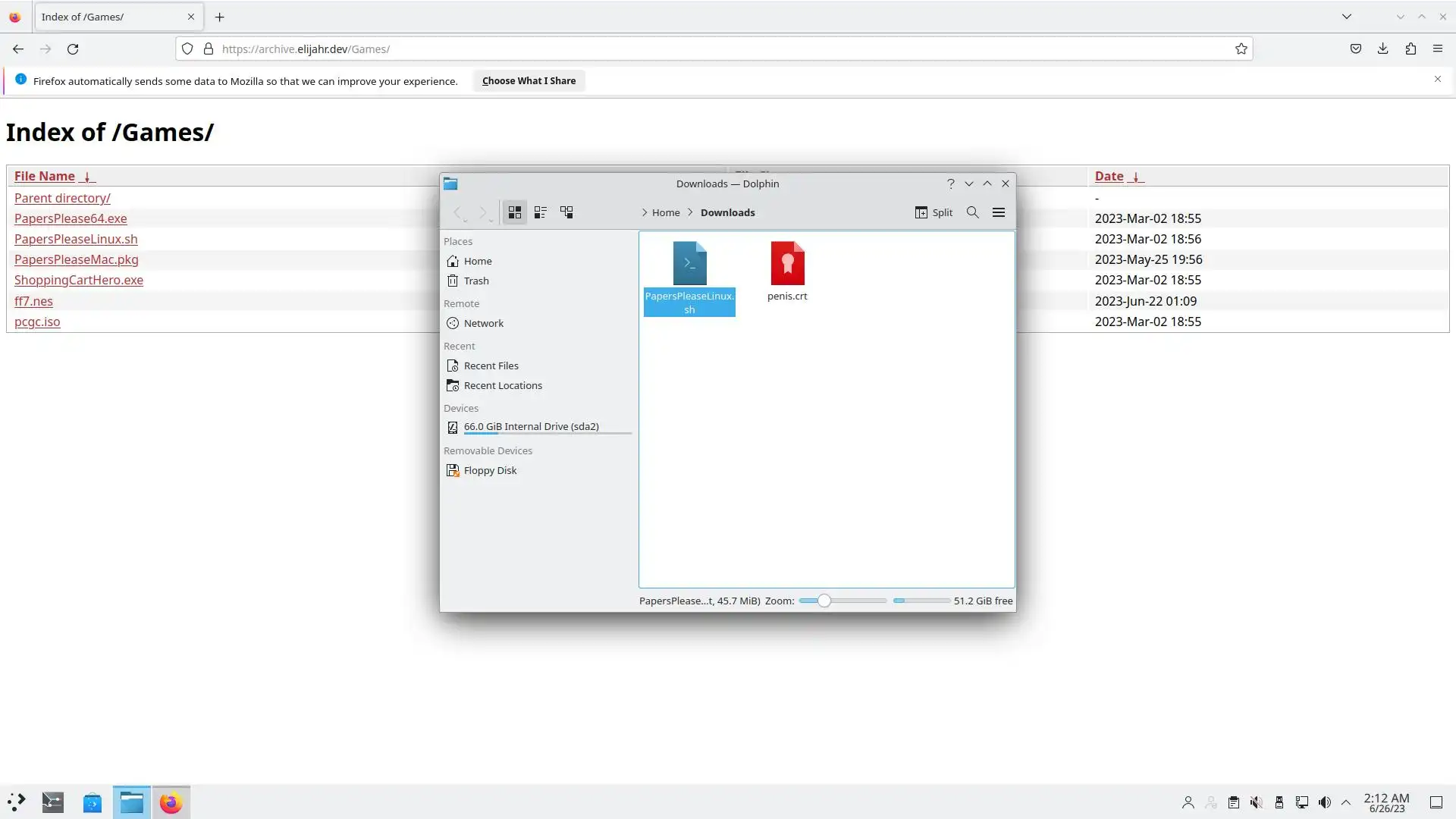Open Dolphin's hamburger menu
Viewport: 1456px width, 819px height.
click(x=999, y=212)
